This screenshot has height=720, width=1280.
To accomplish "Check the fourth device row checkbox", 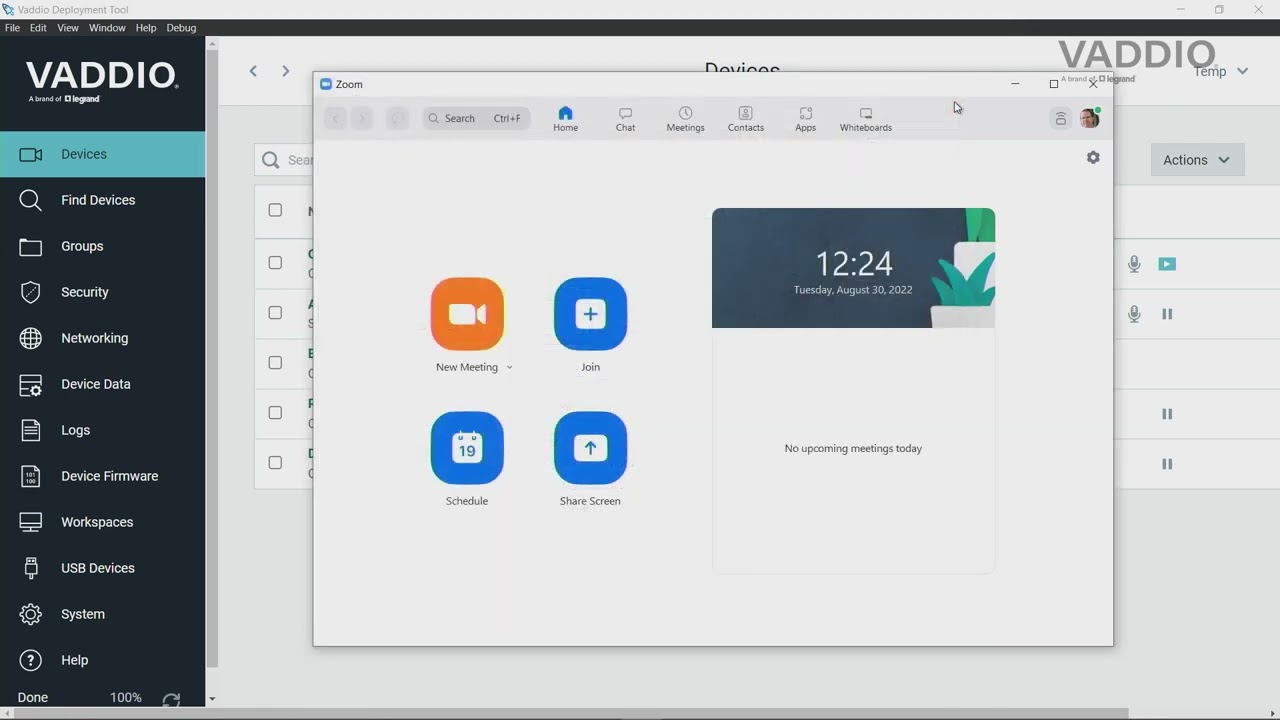I will 275,412.
